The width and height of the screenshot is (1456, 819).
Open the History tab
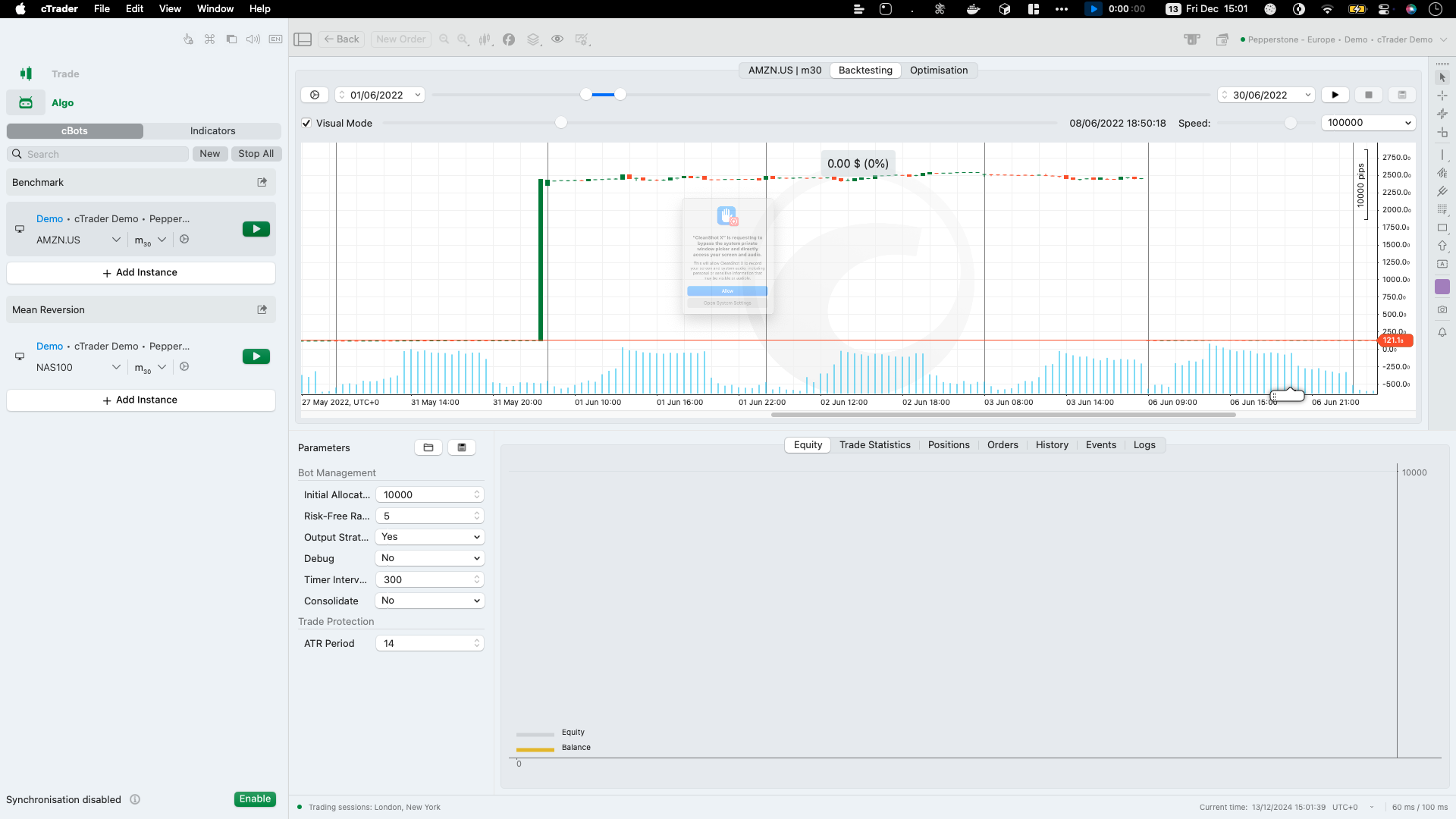(1052, 445)
